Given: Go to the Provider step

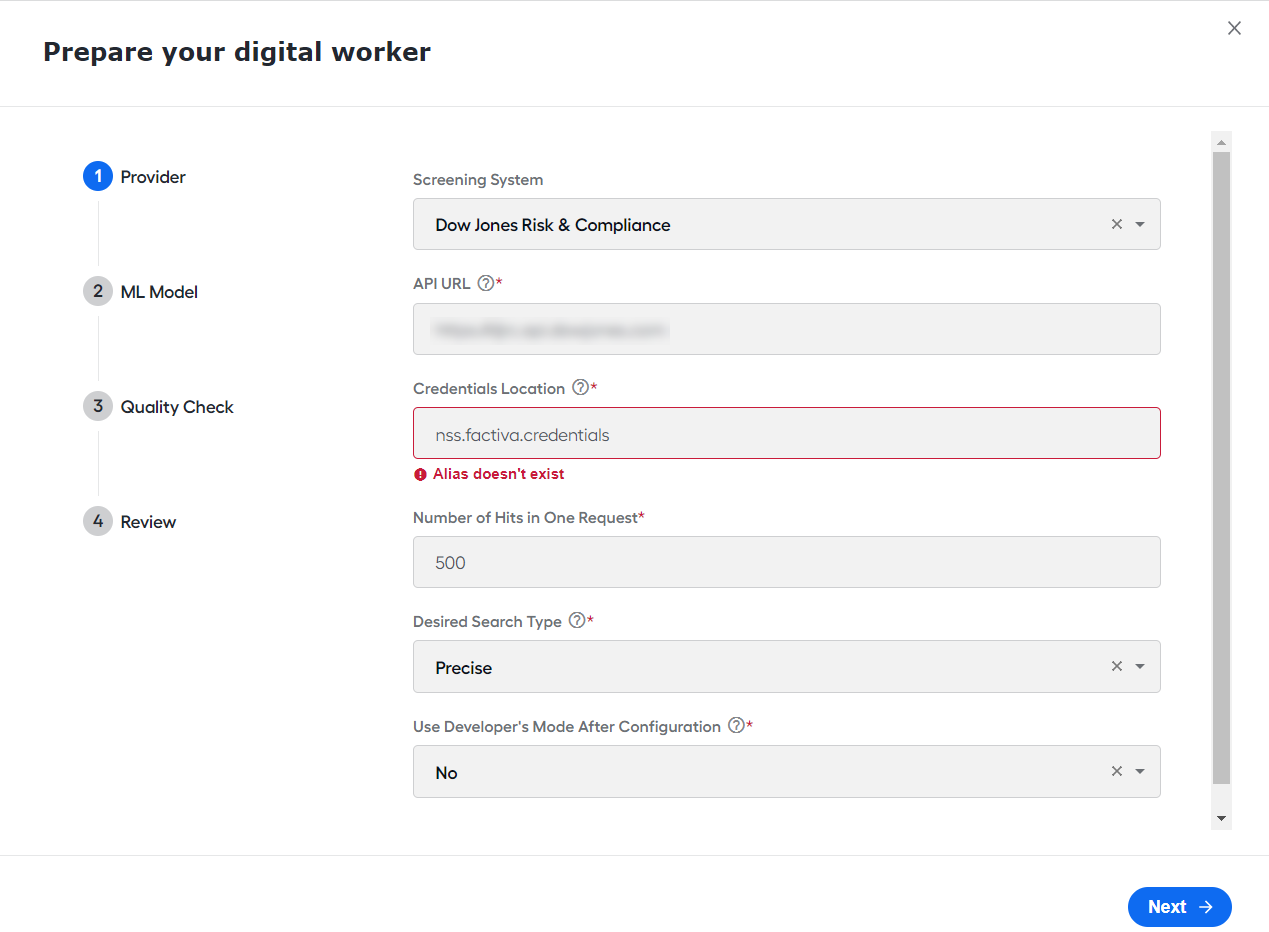Looking at the screenshot, I should pyautogui.click(x=135, y=177).
